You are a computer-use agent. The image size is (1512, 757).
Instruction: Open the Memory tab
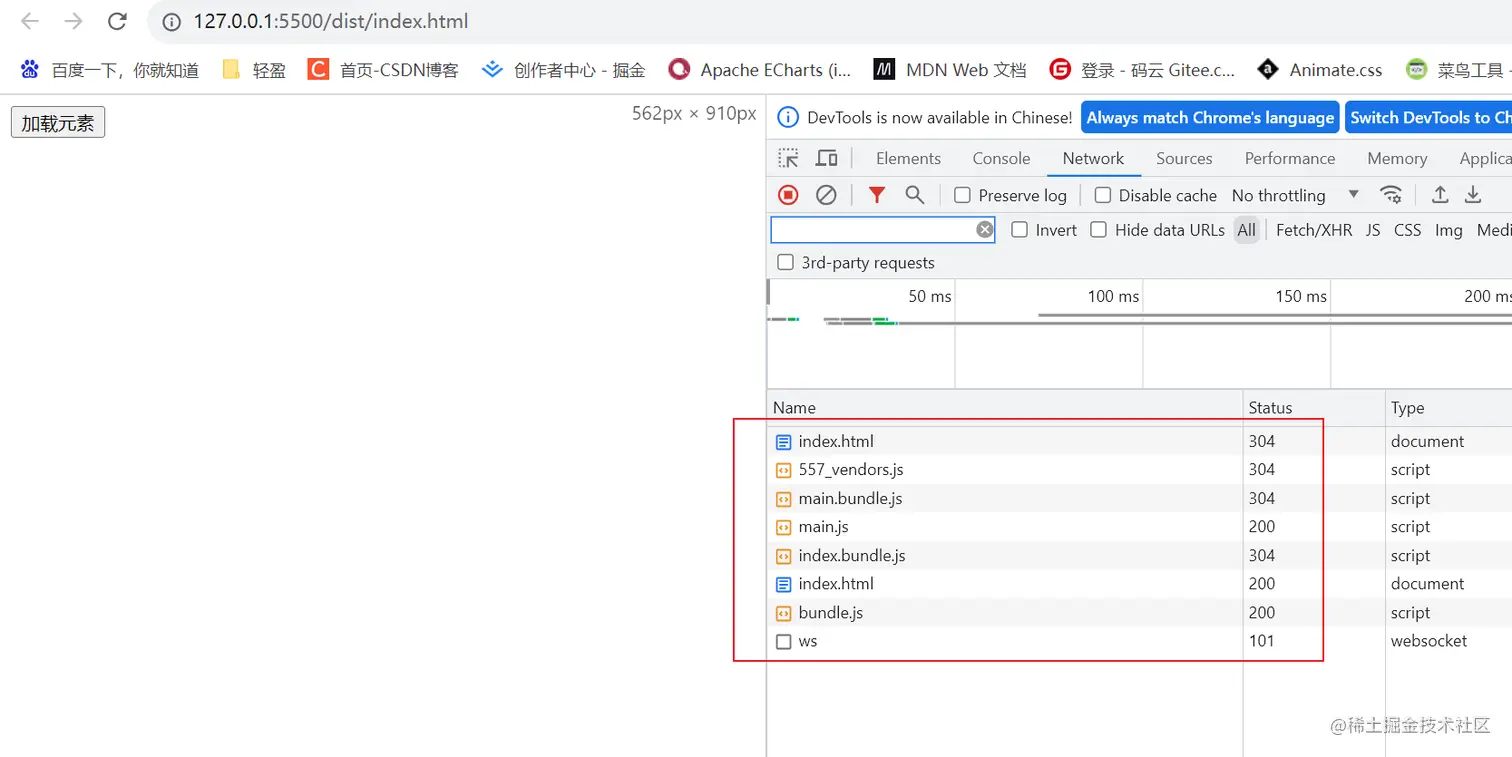coord(1397,158)
